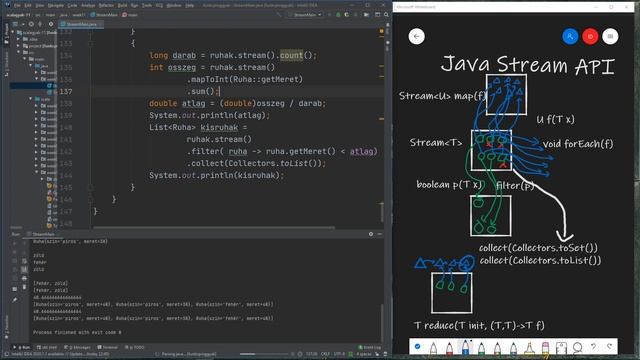
Task: Open the View menu
Action: pyautogui.click(x=40, y=6)
